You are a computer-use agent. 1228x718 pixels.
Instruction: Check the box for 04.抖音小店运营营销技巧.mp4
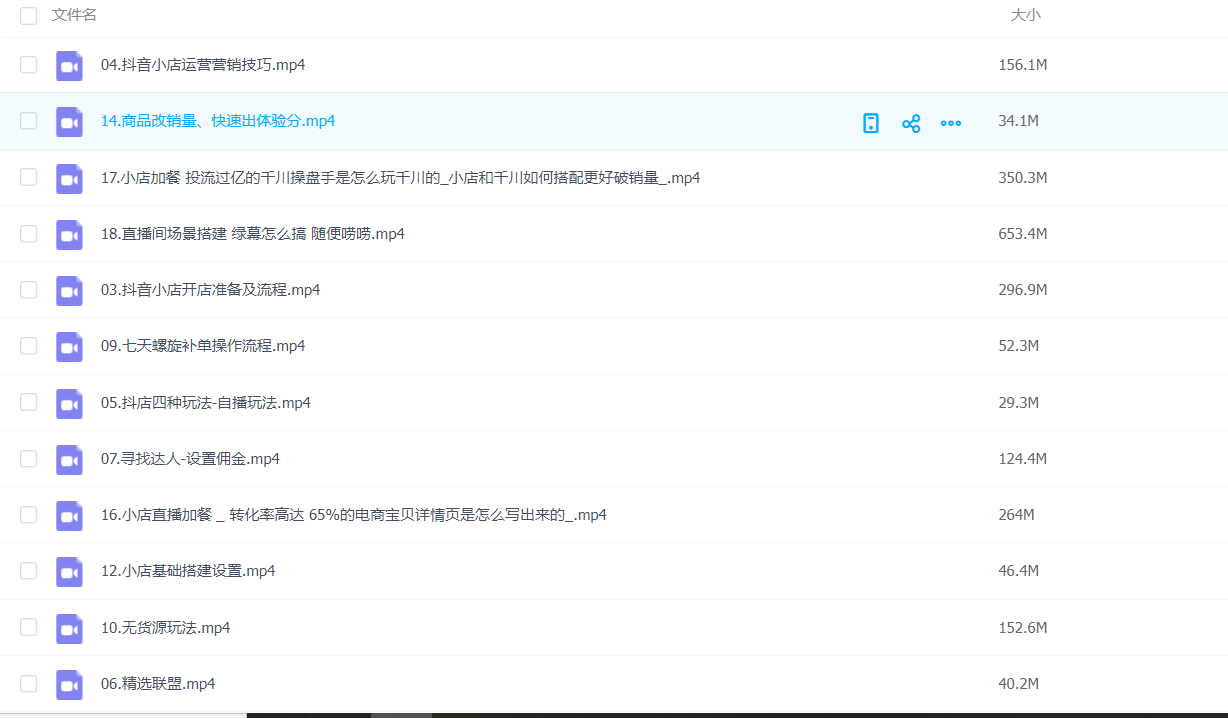28,65
